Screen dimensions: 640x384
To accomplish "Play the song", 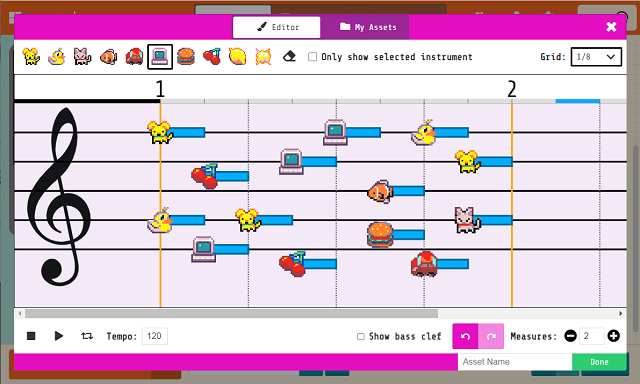I will tap(59, 336).
